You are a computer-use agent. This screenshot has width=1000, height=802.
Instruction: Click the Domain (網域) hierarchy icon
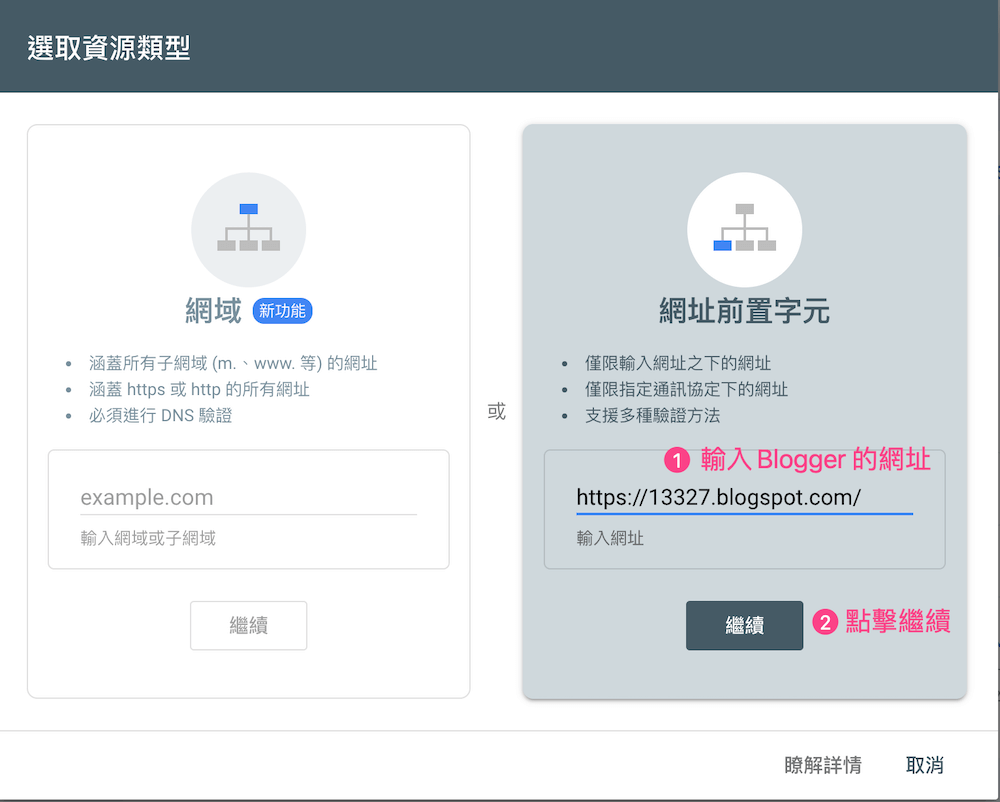click(249, 230)
